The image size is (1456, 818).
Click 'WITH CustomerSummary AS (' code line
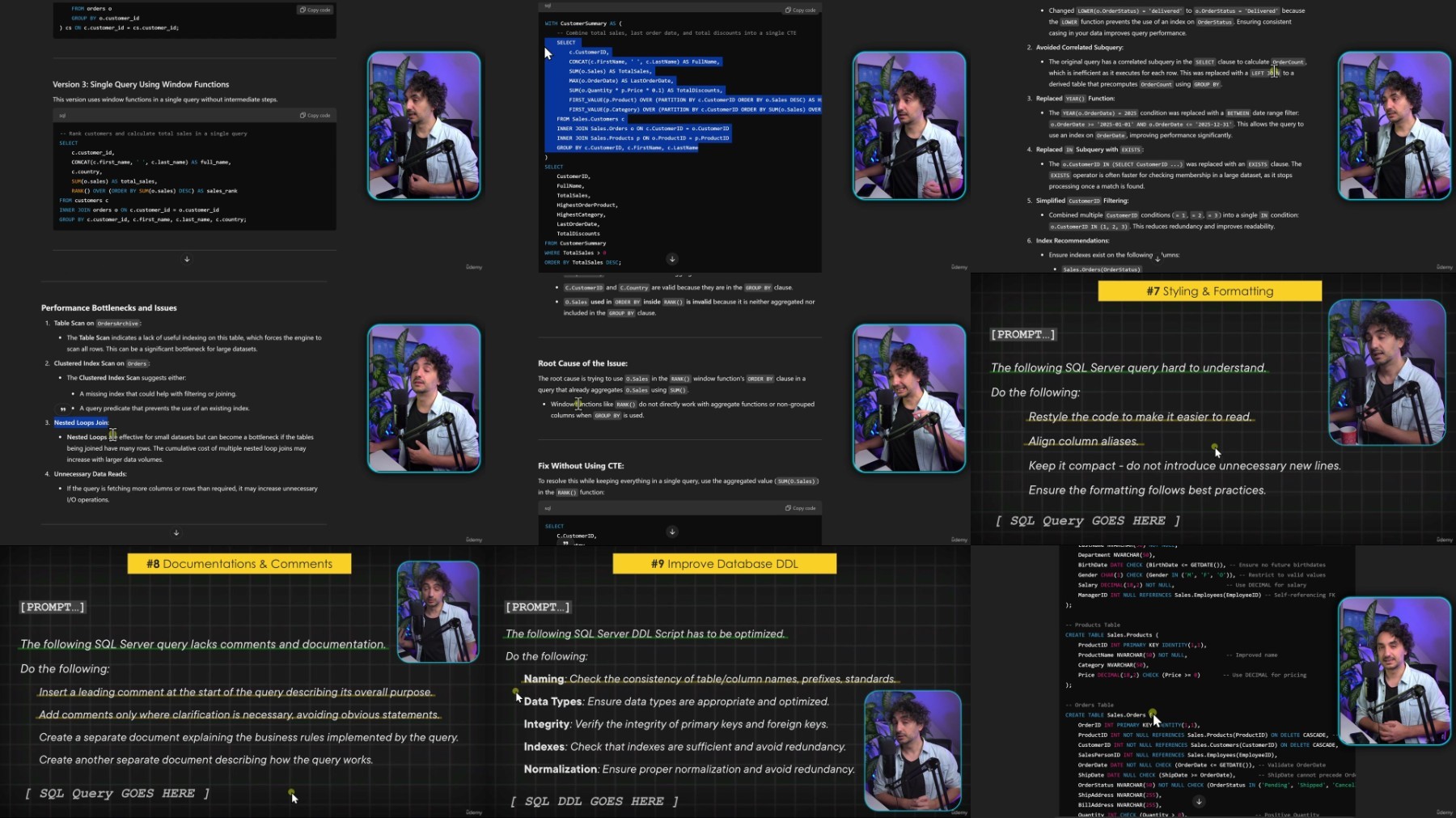tap(583, 23)
